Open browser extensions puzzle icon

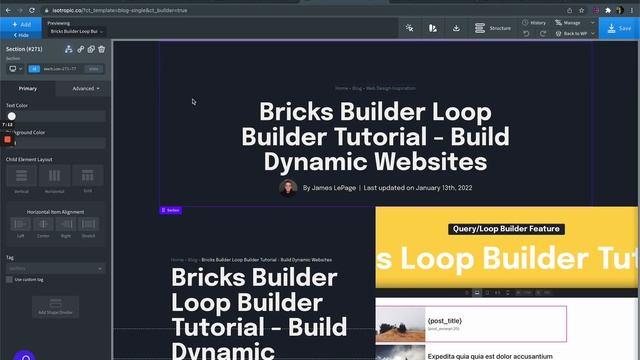[608, 10]
